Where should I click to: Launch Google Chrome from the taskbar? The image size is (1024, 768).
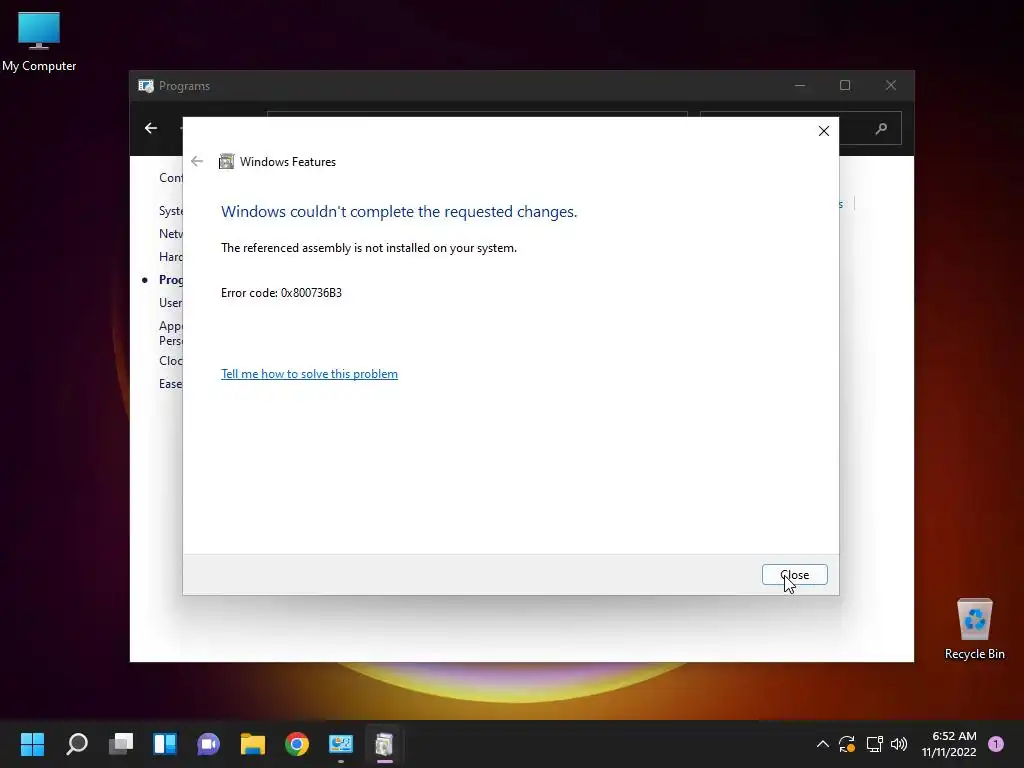click(296, 744)
